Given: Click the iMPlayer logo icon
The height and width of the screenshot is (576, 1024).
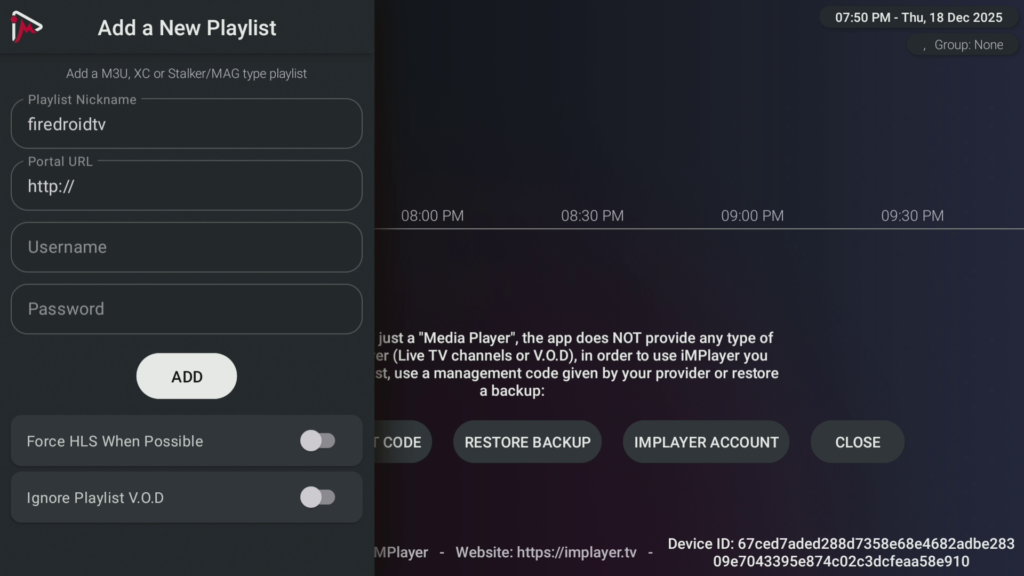Looking at the screenshot, I should pos(27,28).
